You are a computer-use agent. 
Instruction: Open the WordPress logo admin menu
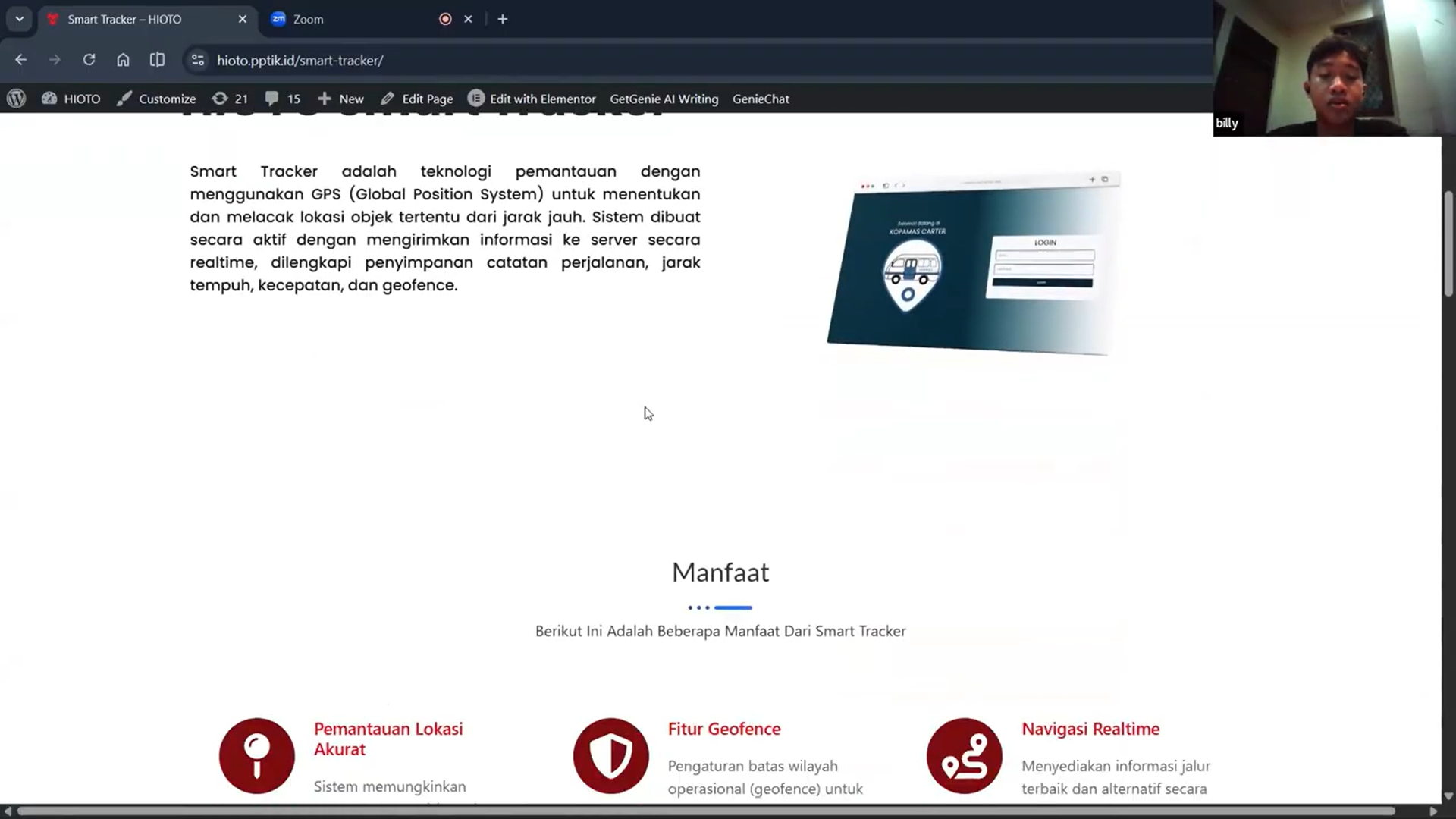[16, 99]
